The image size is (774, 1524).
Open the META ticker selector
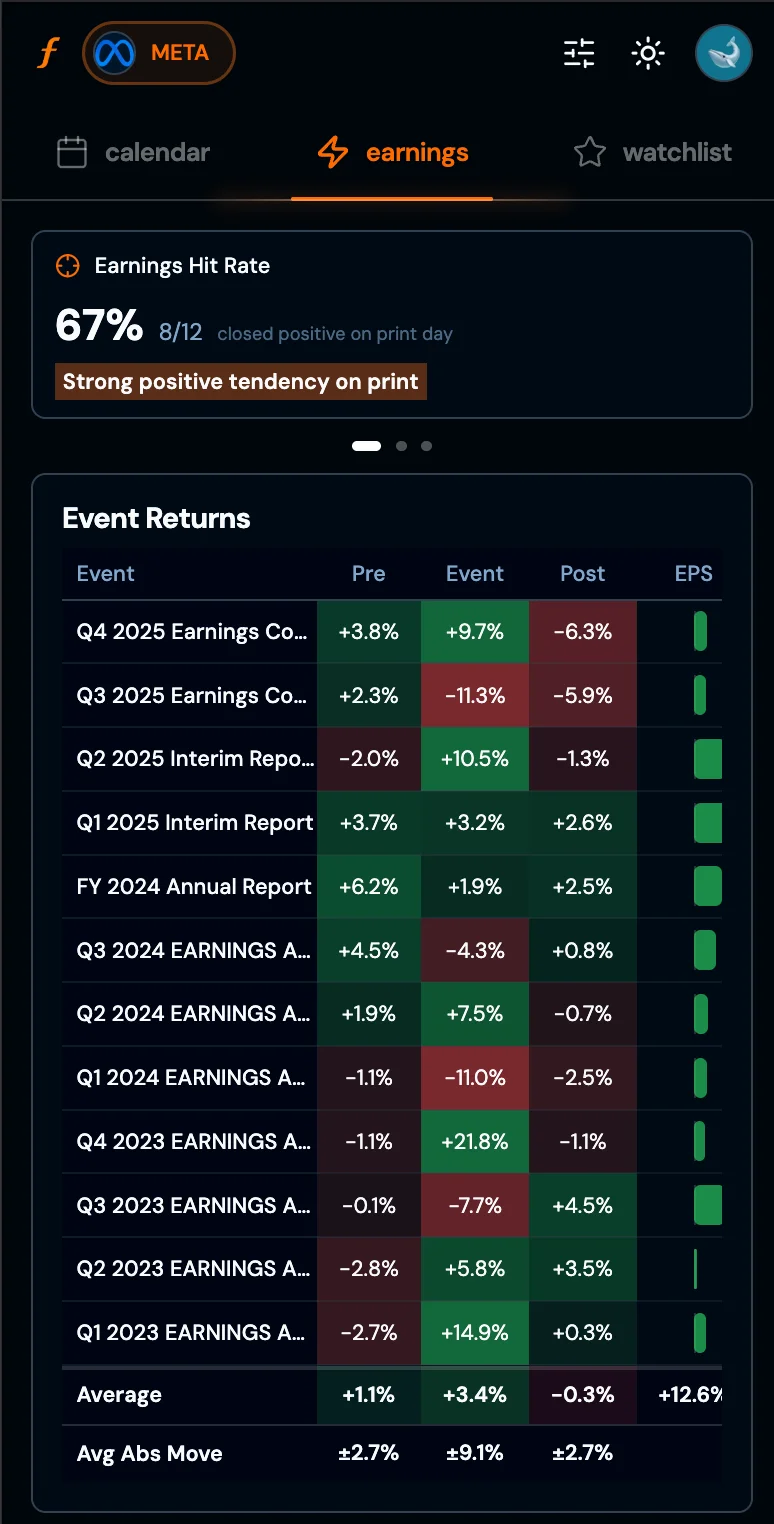[x=158, y=52]
